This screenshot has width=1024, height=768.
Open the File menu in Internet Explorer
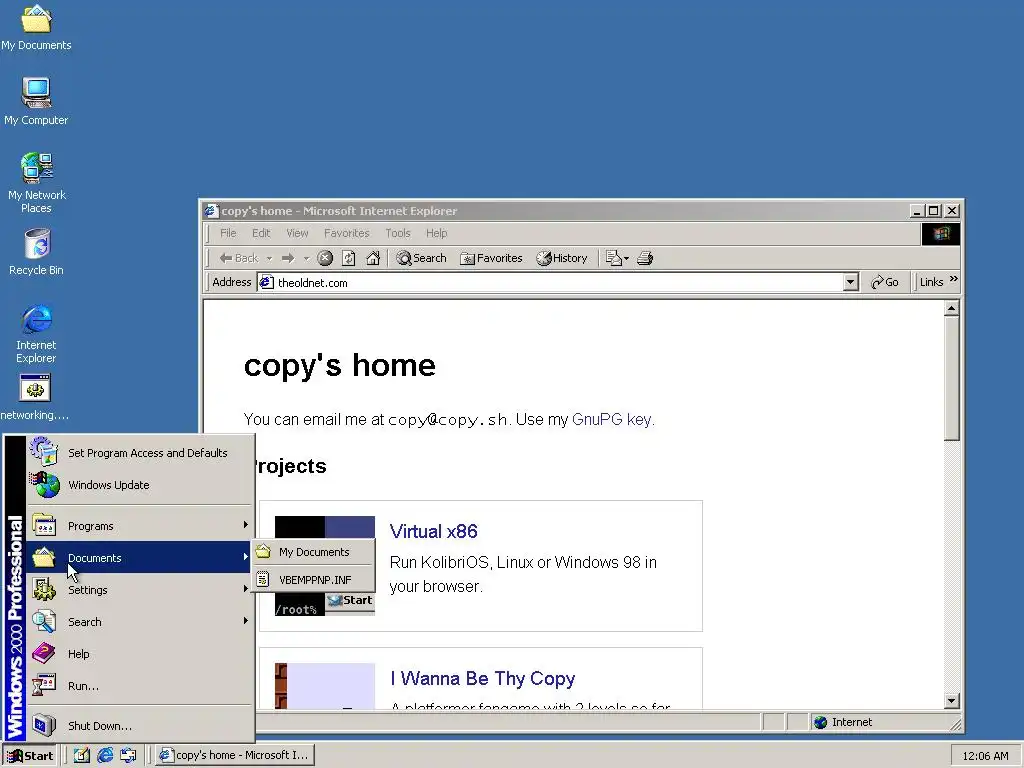(x=228, y=233)
